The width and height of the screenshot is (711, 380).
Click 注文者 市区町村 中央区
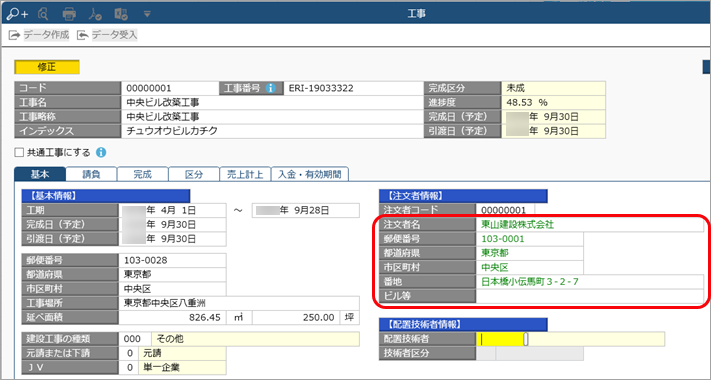pos(530,267)
